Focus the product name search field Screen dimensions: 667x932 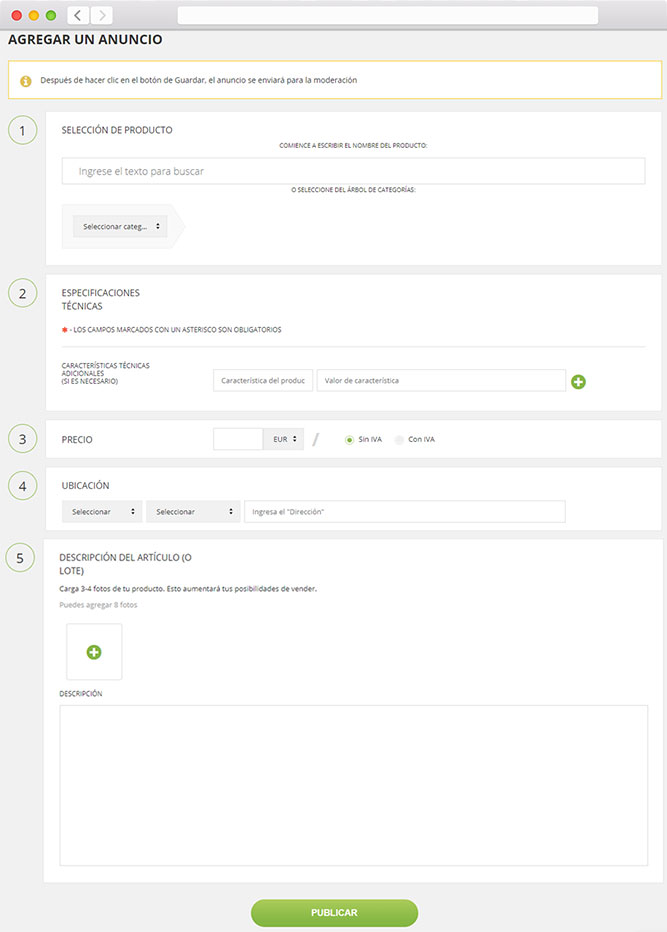tap(353, 171)
